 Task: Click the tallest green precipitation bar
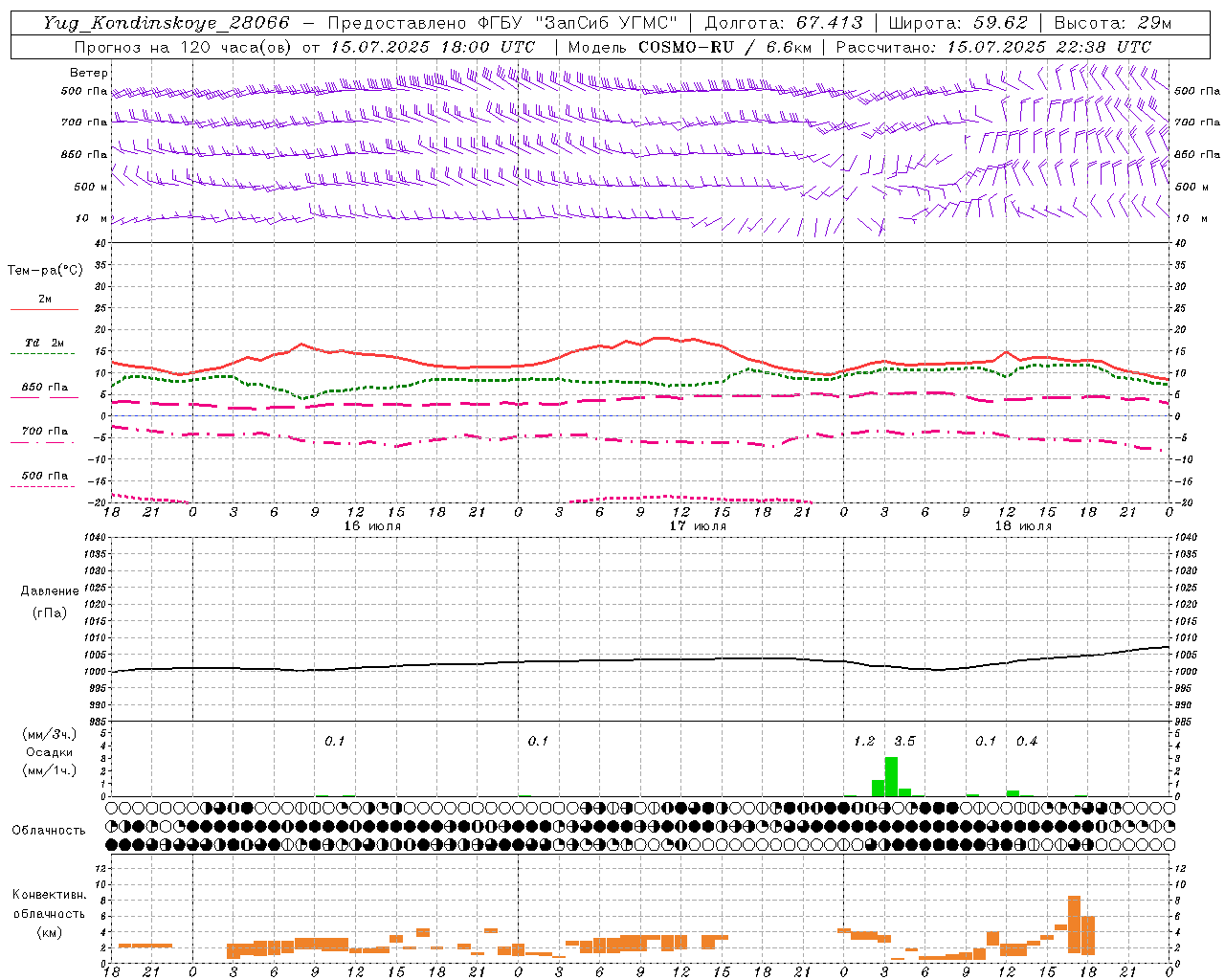coord(891,777)
